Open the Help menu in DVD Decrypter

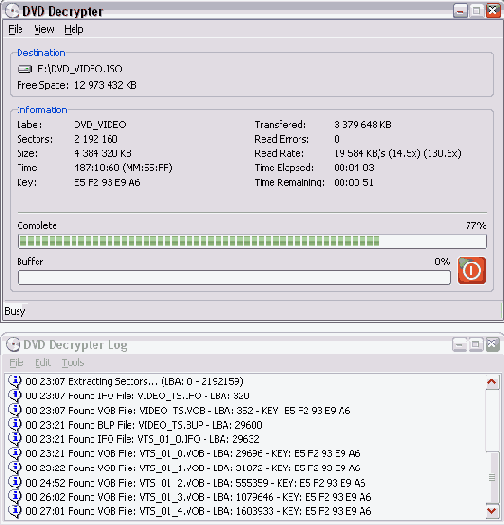tap(74, 29)
